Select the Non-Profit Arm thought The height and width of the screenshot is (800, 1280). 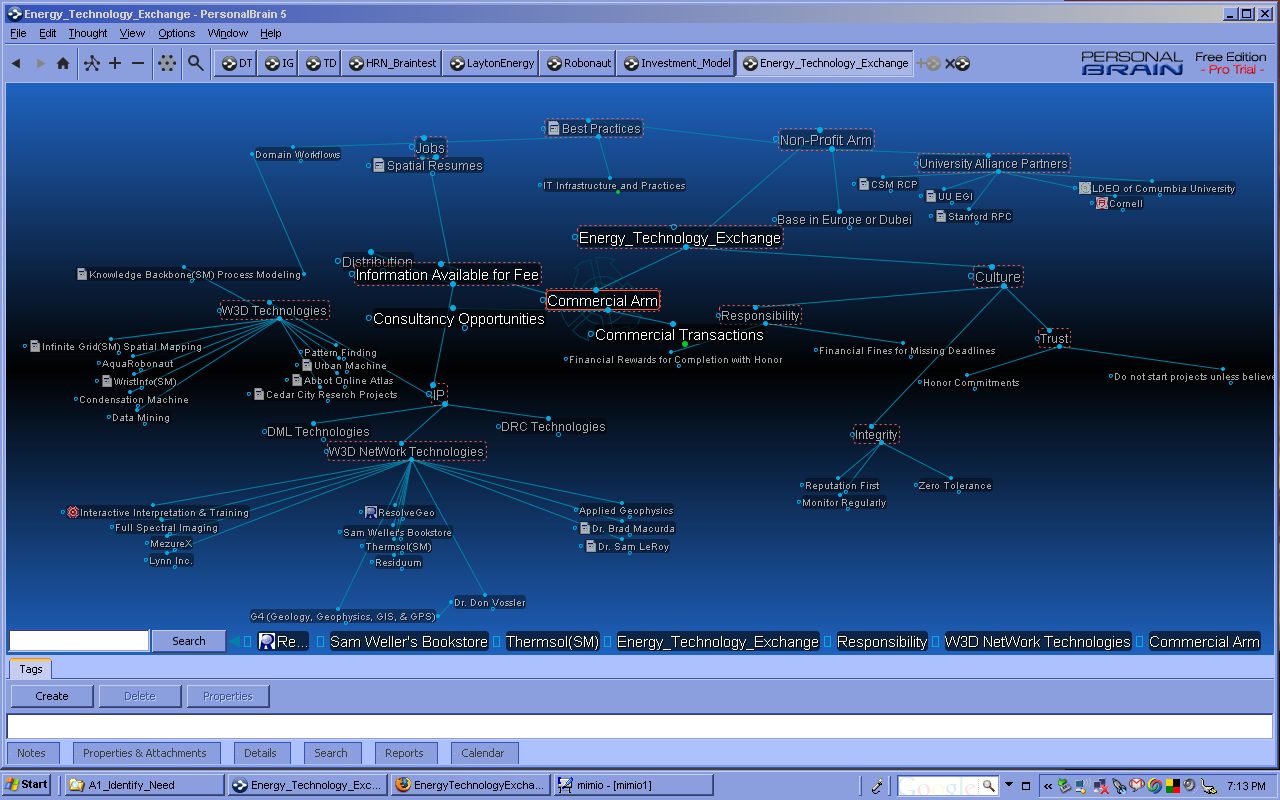(826, 140)
